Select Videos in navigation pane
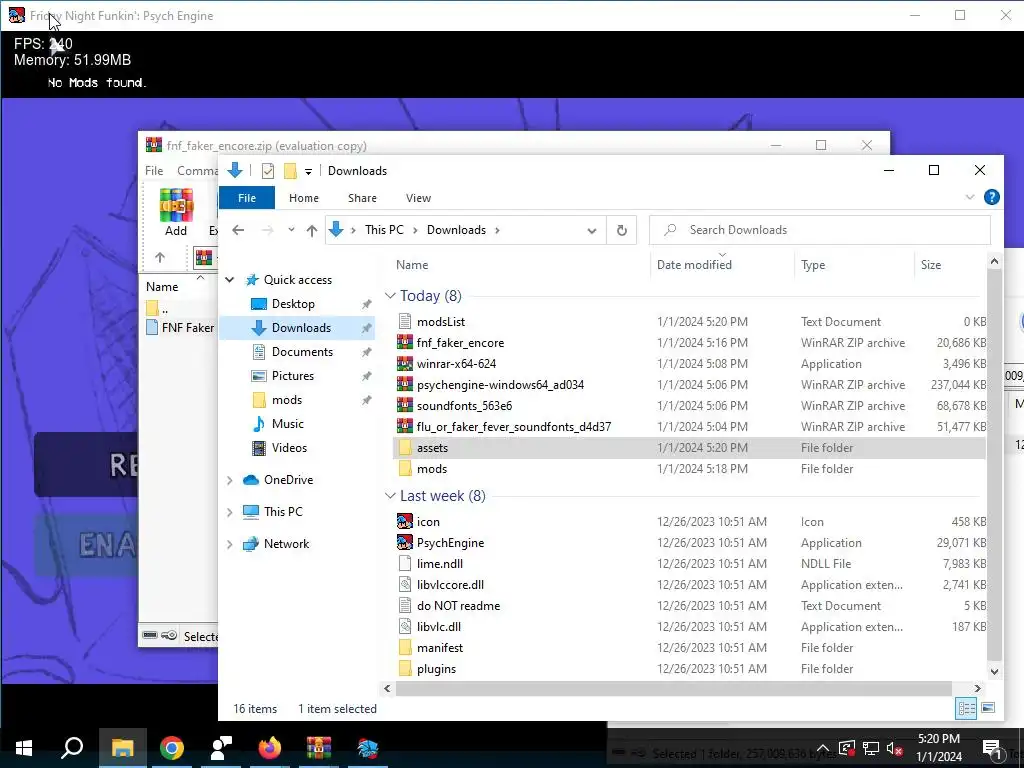Viewport: 1024px width, 768px height. click(289, 448)
